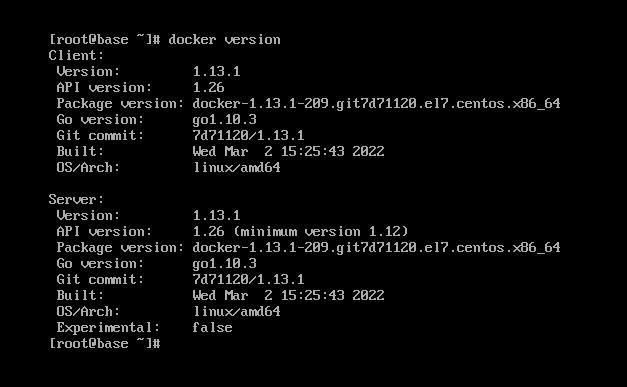Click the Server Version value 1.13.1
627x387 pixels.
point(216,215)
